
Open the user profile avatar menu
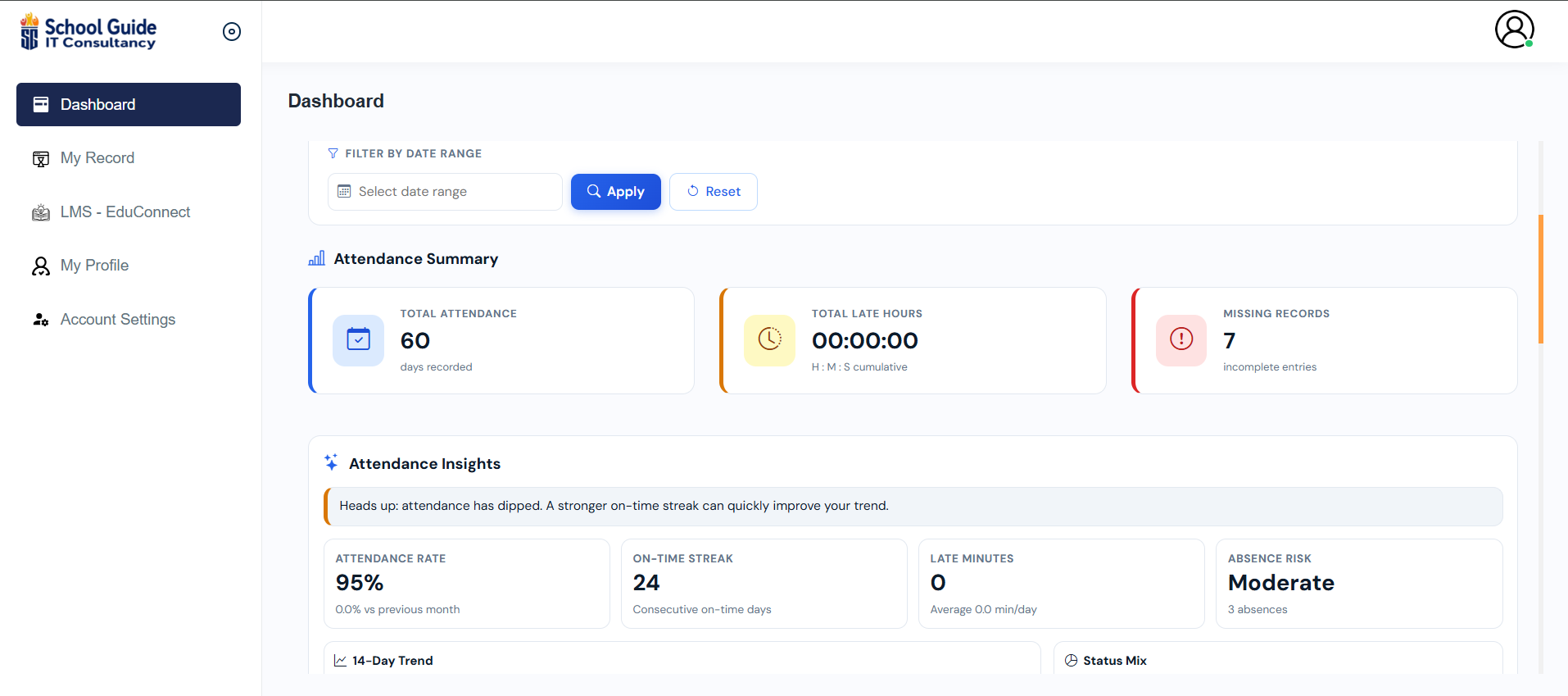(1514, 30)
